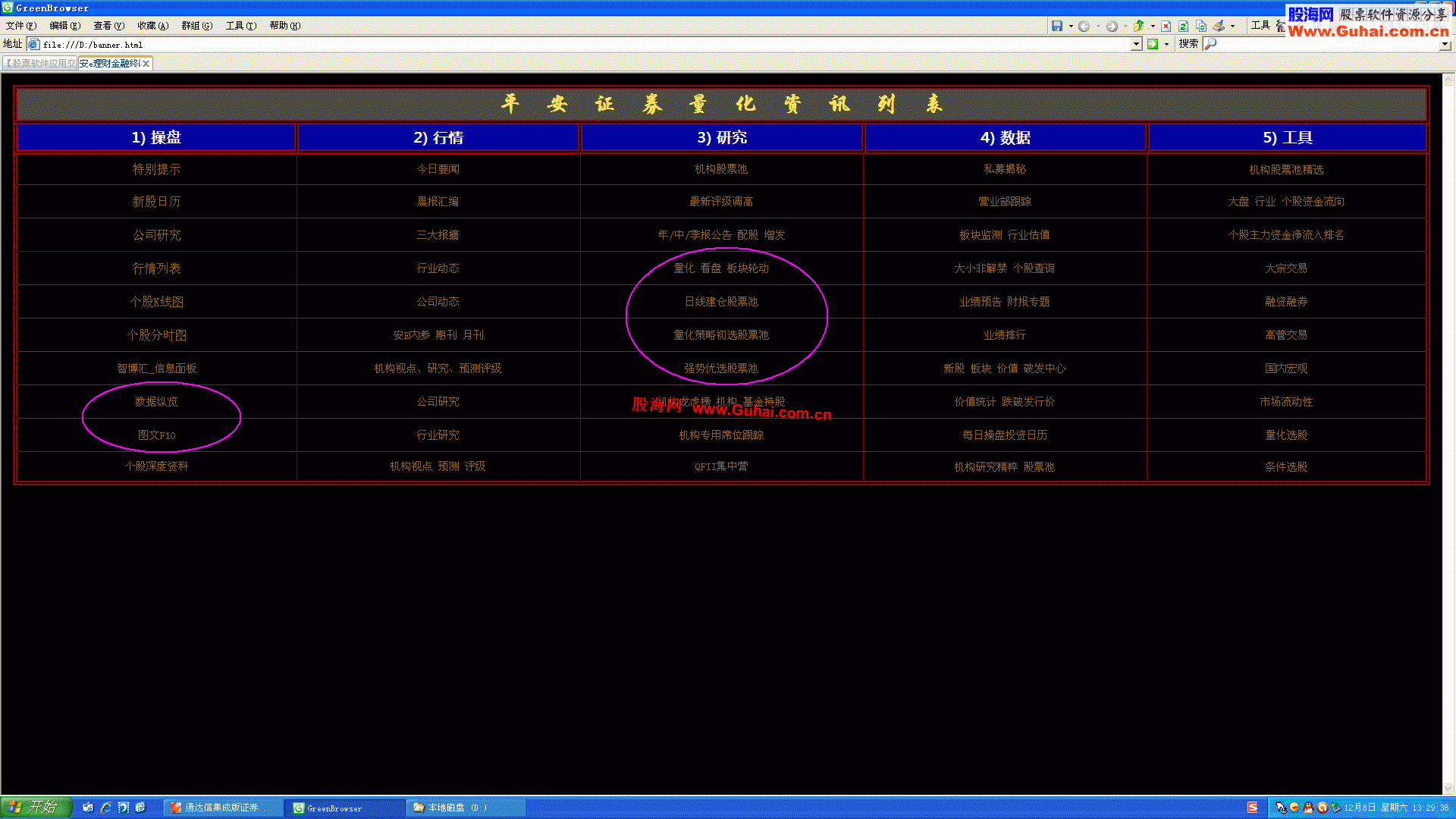Open the 强势优选股票池 link
Viewport: 1456px width, 819px height.
(x=721, y=369)
